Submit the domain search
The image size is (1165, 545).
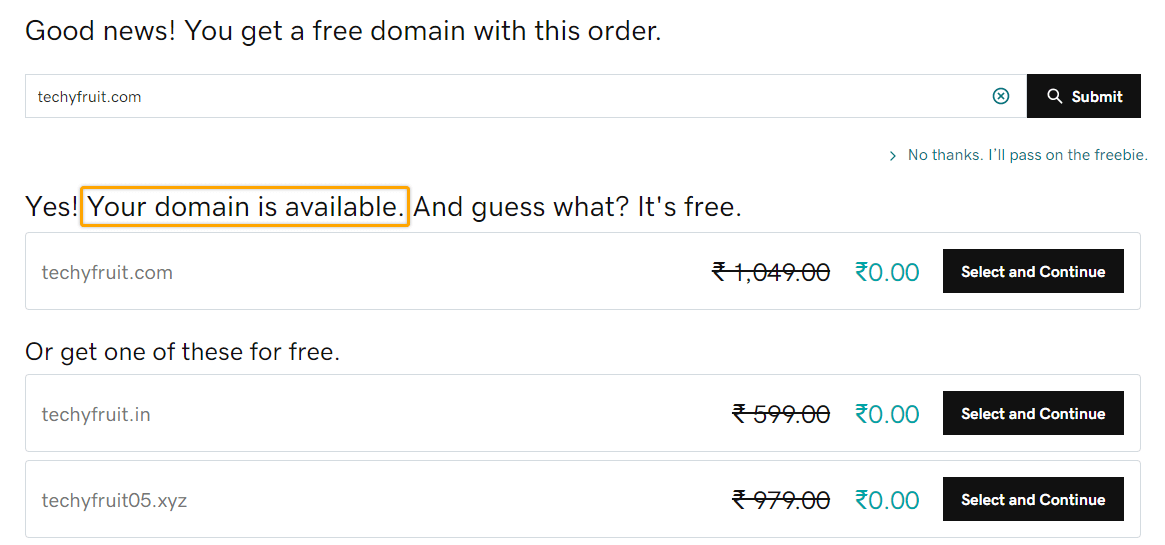tap(1083, 96)
